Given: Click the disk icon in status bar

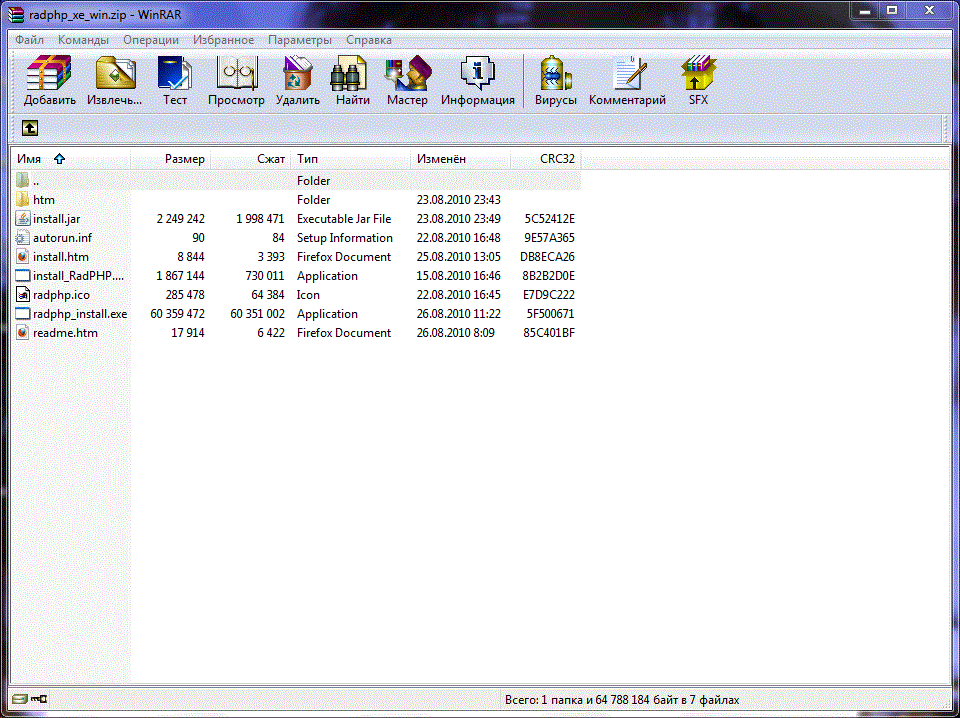Looking at the screenshot, I should [20, 698].
